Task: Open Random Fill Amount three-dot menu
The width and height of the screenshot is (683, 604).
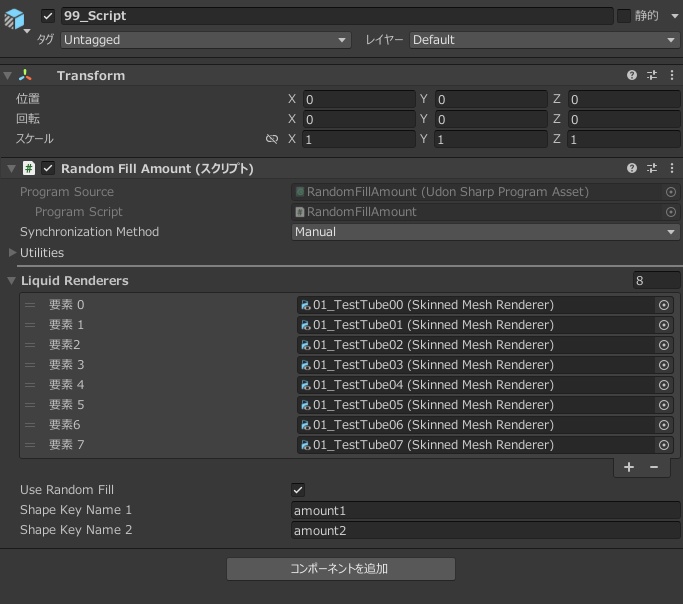Action: tap(672, 168)
